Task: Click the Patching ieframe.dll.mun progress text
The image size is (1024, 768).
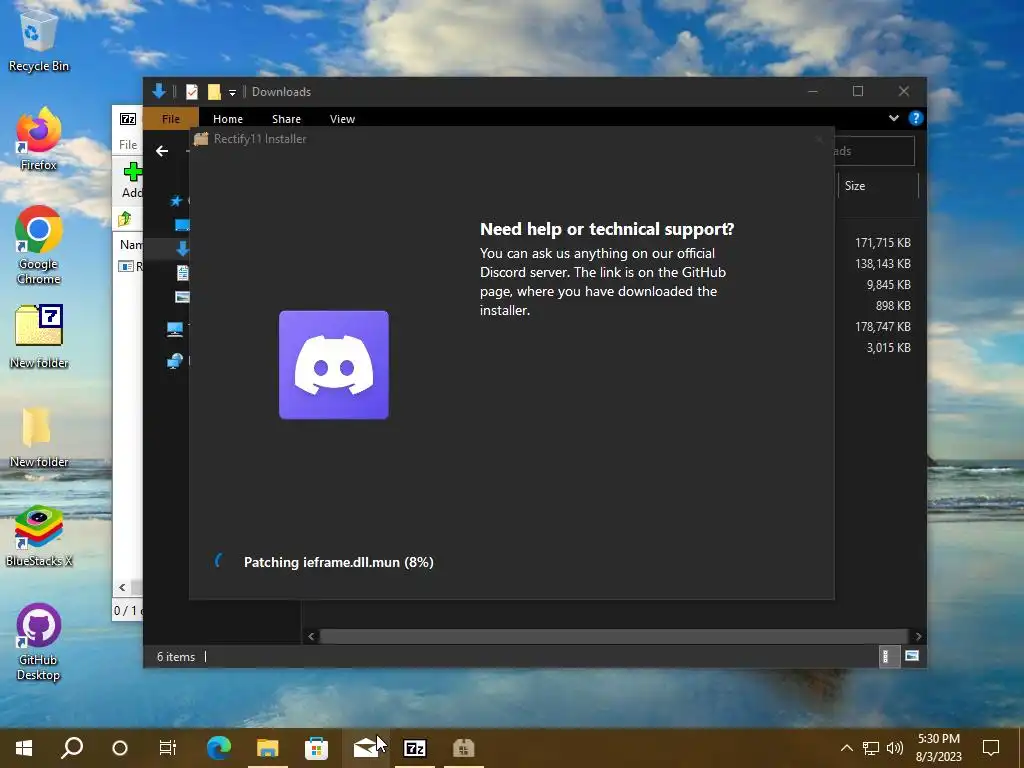Action: 338,562
